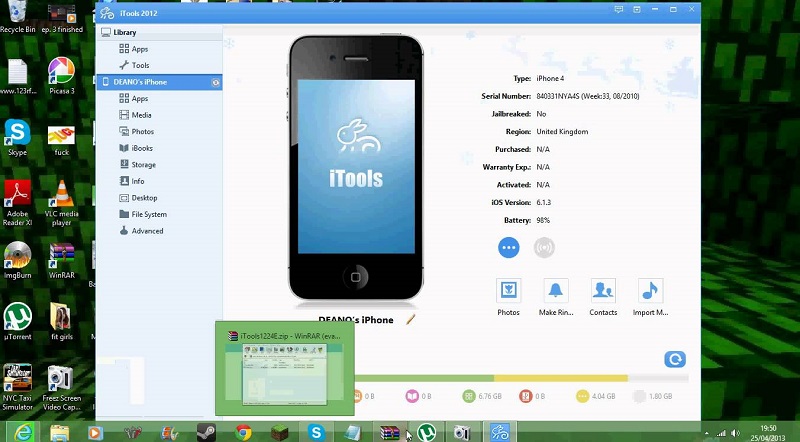
Task: Open Minecraft from taskbar
Action: tap(280, 432)
